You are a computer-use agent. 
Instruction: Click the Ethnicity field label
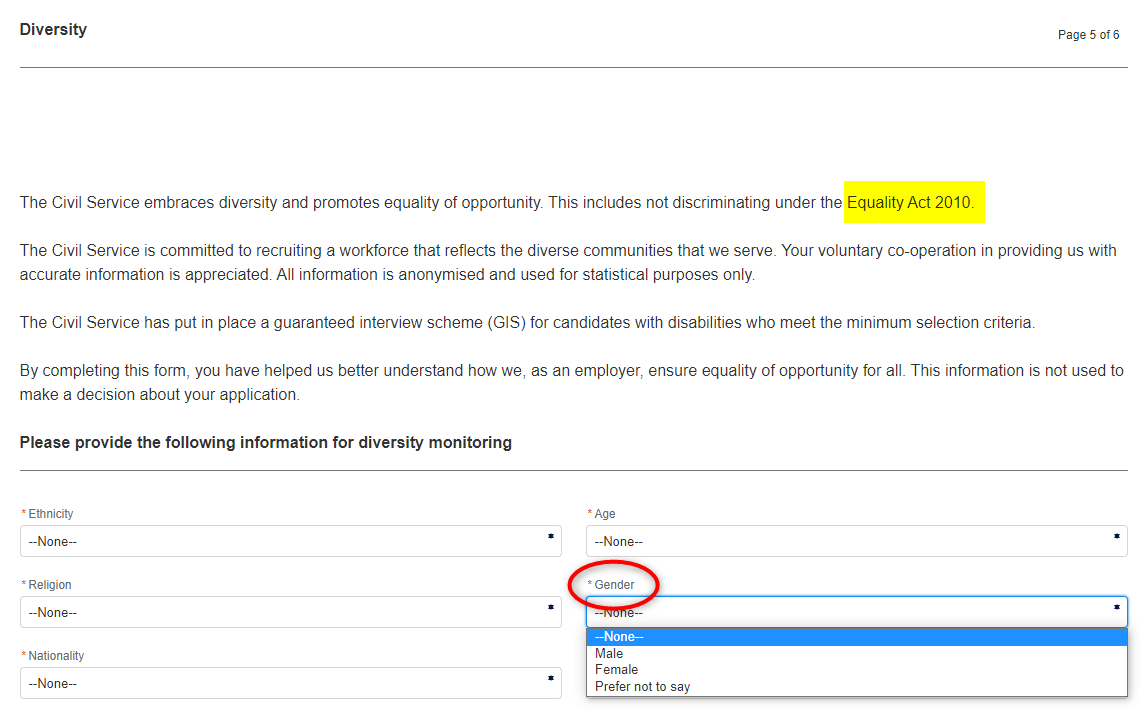click(x=50, y=514)
